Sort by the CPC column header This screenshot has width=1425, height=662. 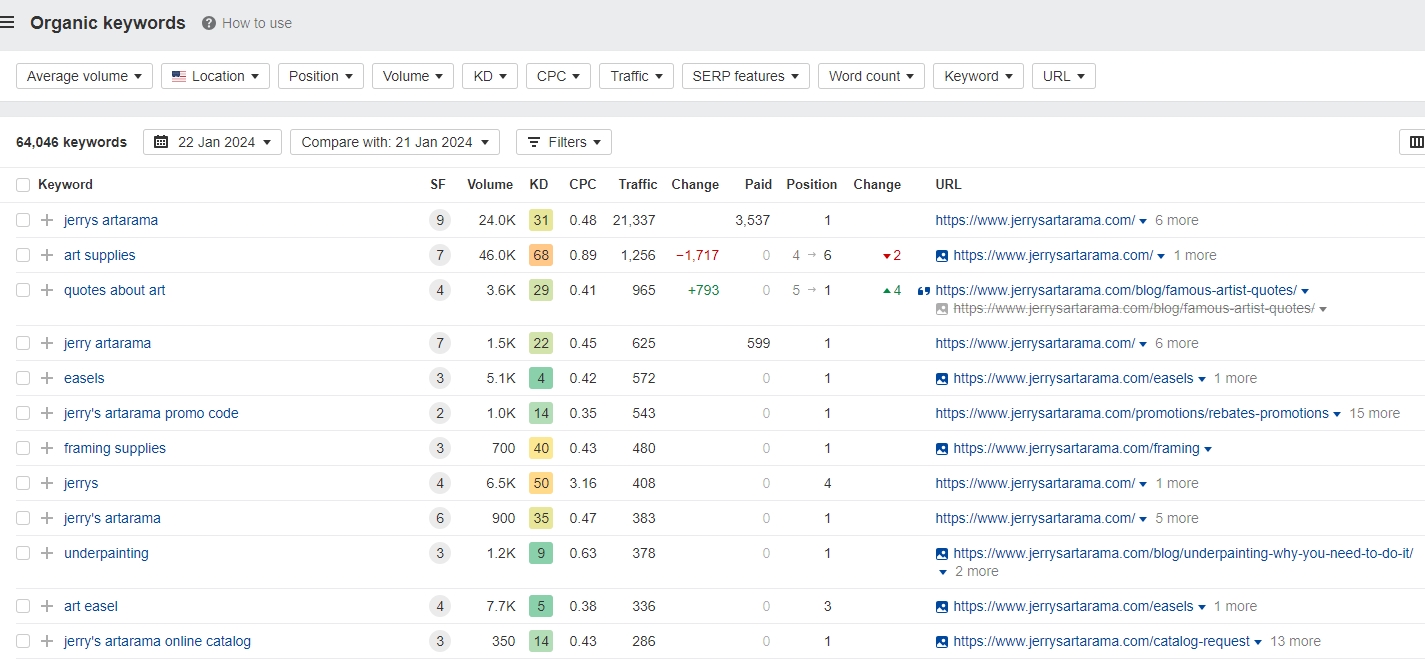[x=583, y=184]
